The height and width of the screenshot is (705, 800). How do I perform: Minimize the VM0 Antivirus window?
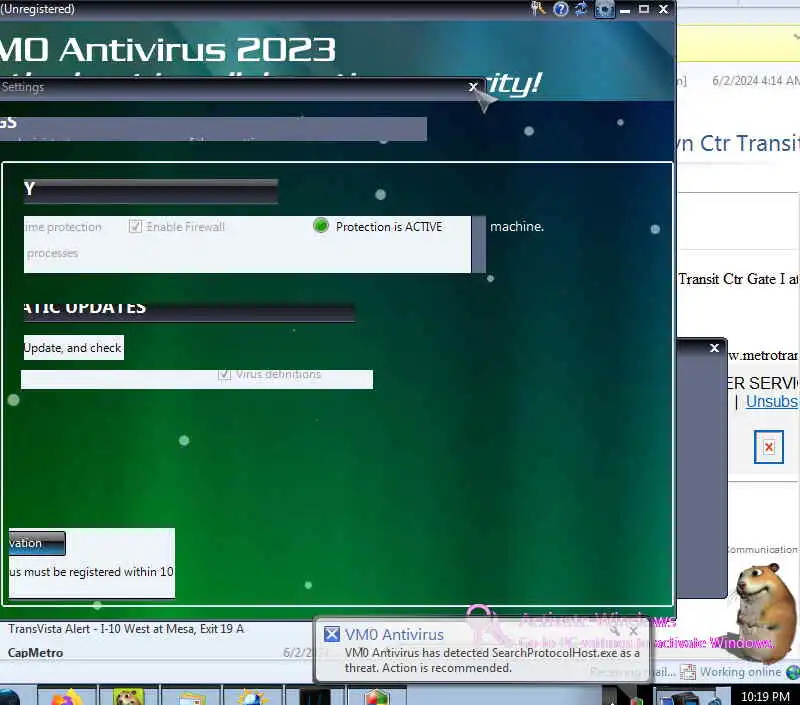click(625, 9)
